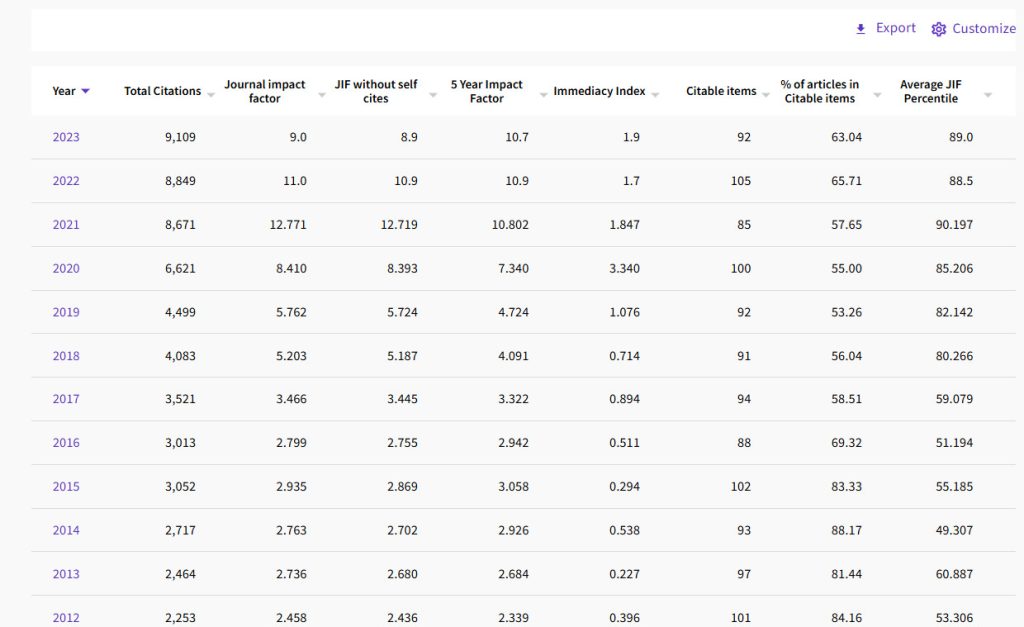This screenshot has width=1024, height=627.
Task: Sort by JIF without self cites arrow
Action: pyautogui.click(x=433, y=95)
